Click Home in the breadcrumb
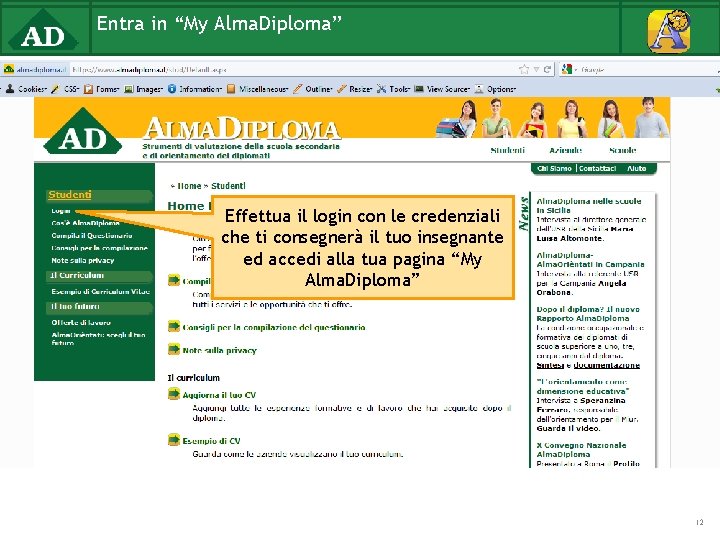 (189, 186)
